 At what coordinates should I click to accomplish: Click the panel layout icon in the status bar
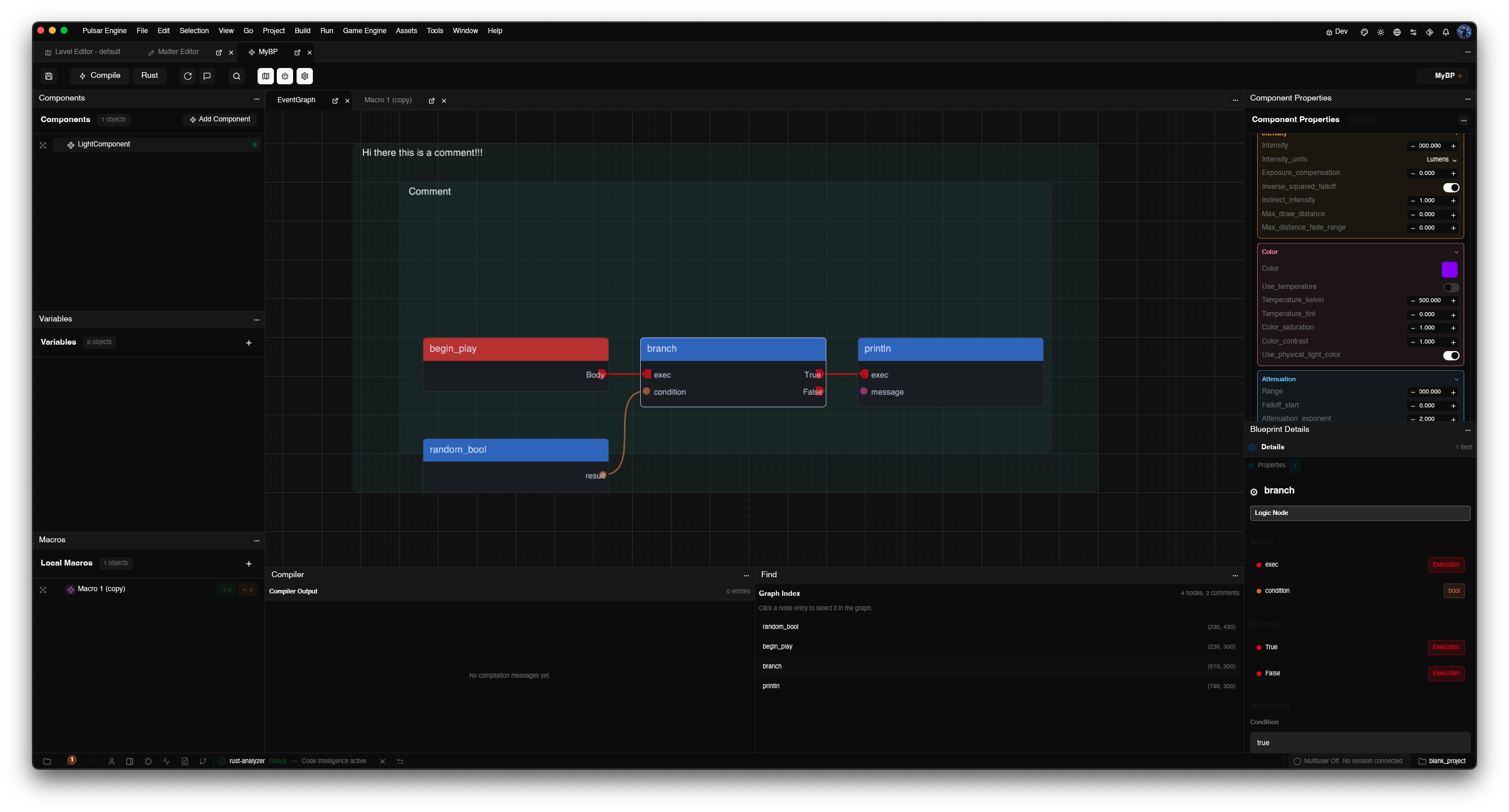130,761
